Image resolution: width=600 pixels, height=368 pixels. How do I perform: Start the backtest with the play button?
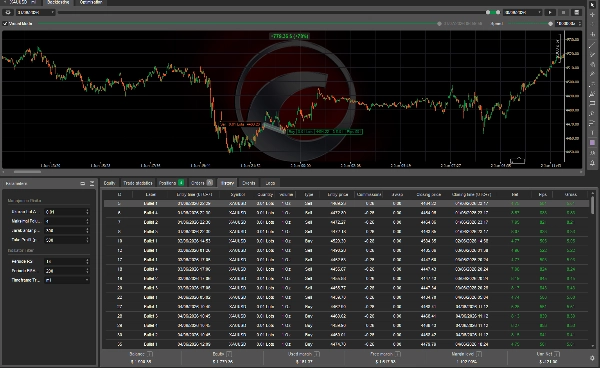(550, 13)
